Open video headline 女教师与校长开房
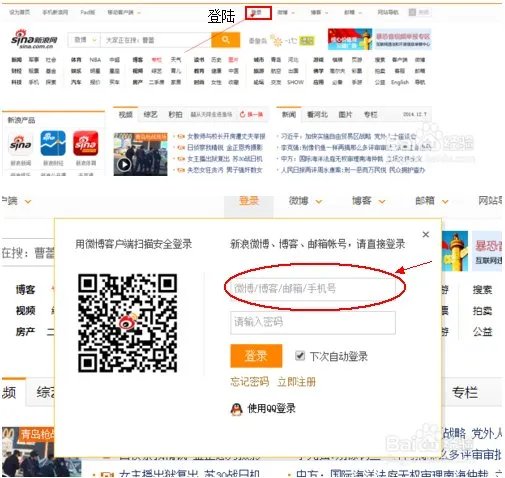Viewport: 505px width, 478px height. pos(226,136)
